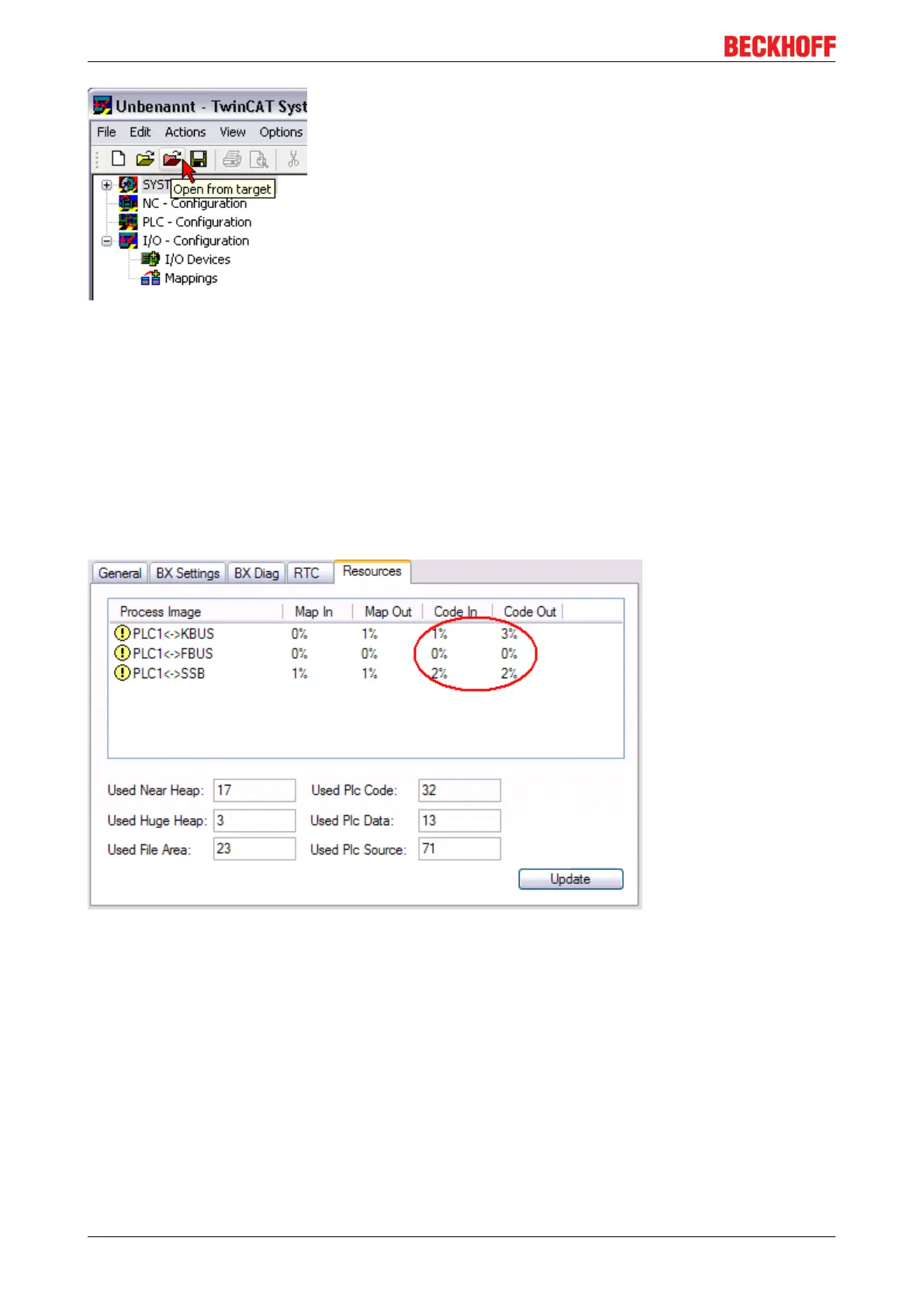Click the Mappings tree icon
924x1307 pixels.
(x=151, y=278)
